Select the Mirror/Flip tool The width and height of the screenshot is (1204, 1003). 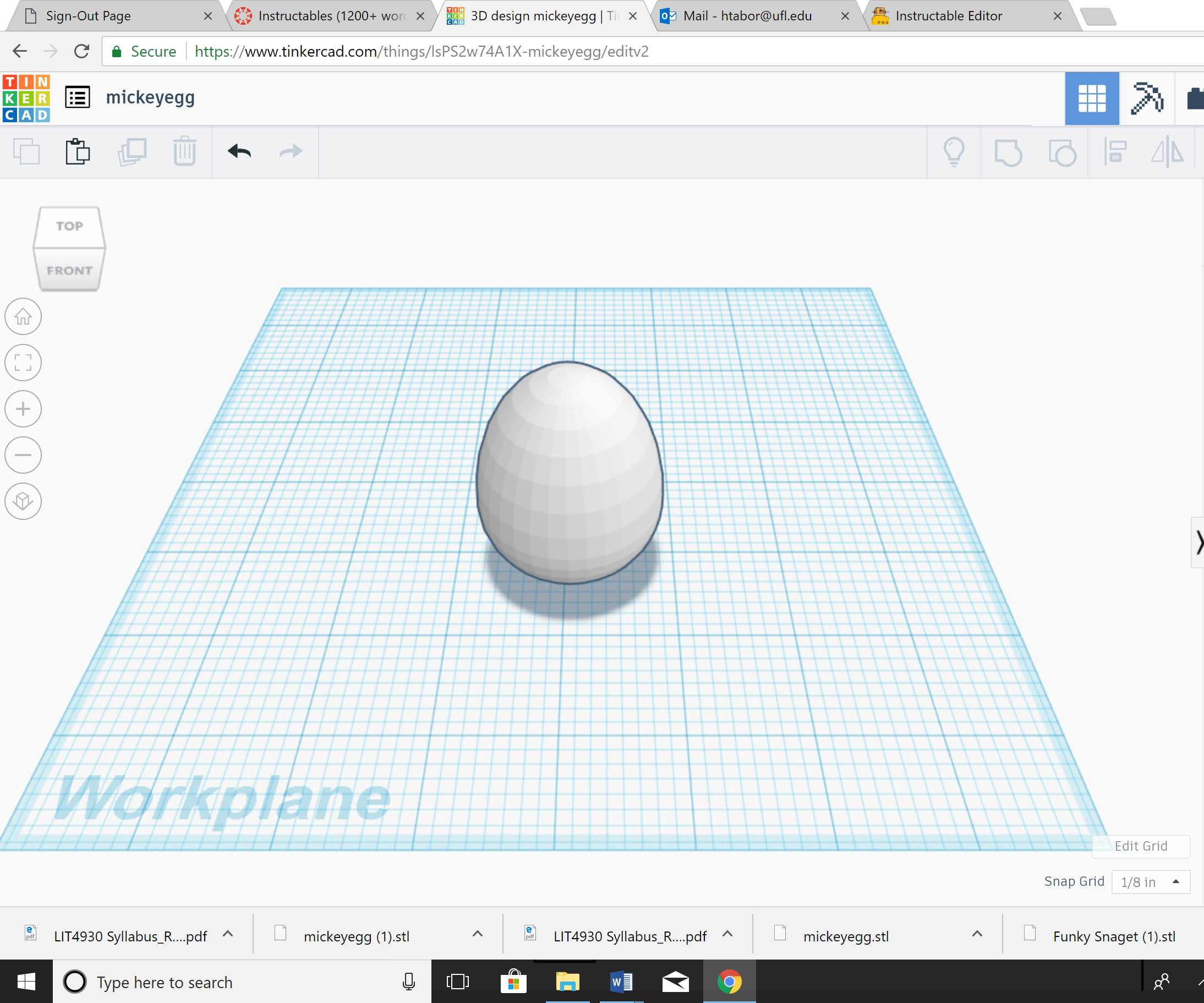[x=1167, y=152]
